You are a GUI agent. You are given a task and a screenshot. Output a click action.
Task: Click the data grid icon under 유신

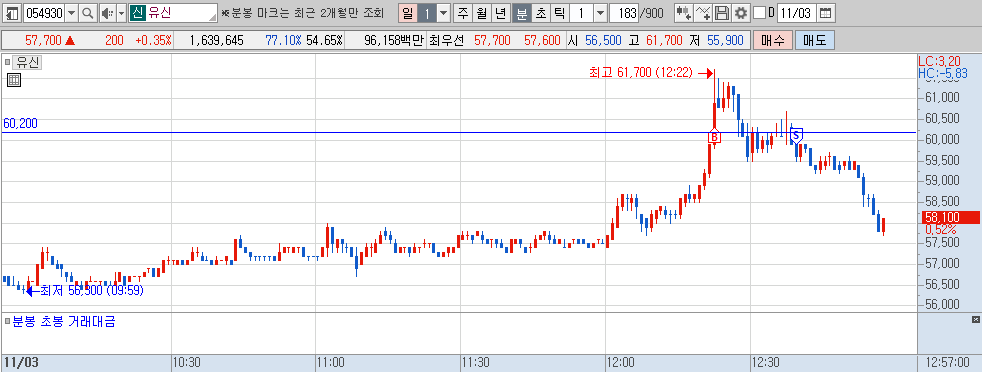[x=14, y=80]
